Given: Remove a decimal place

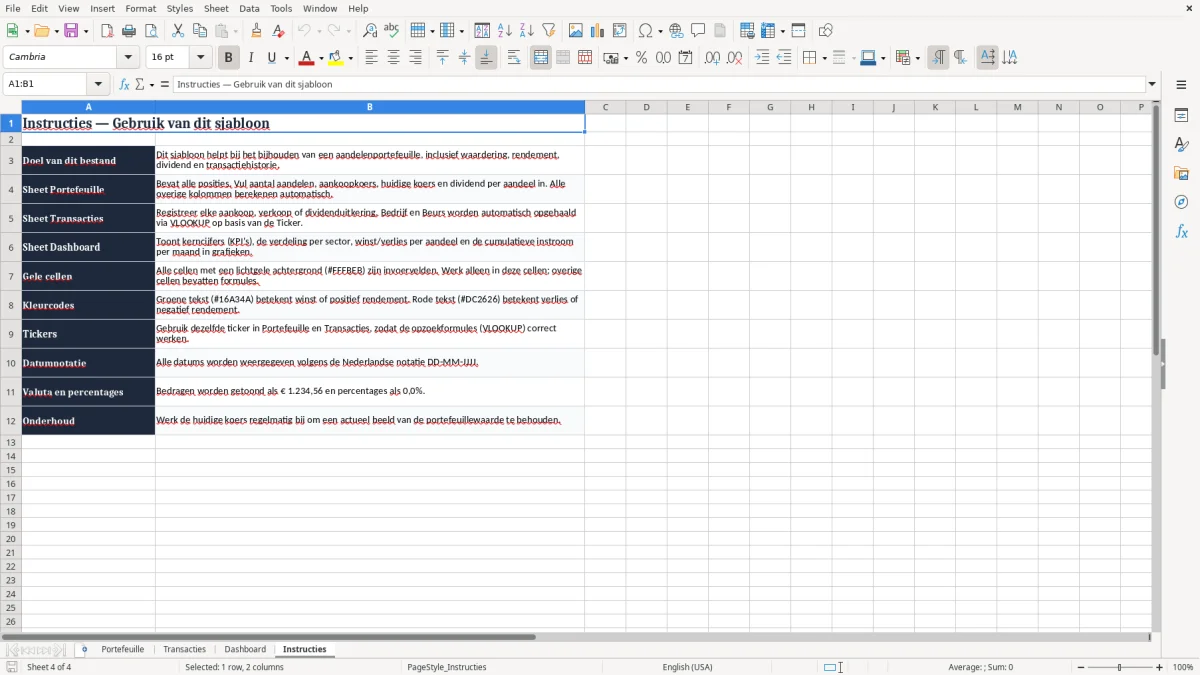Looking at the screenshot, I should [x=735, y=58].
